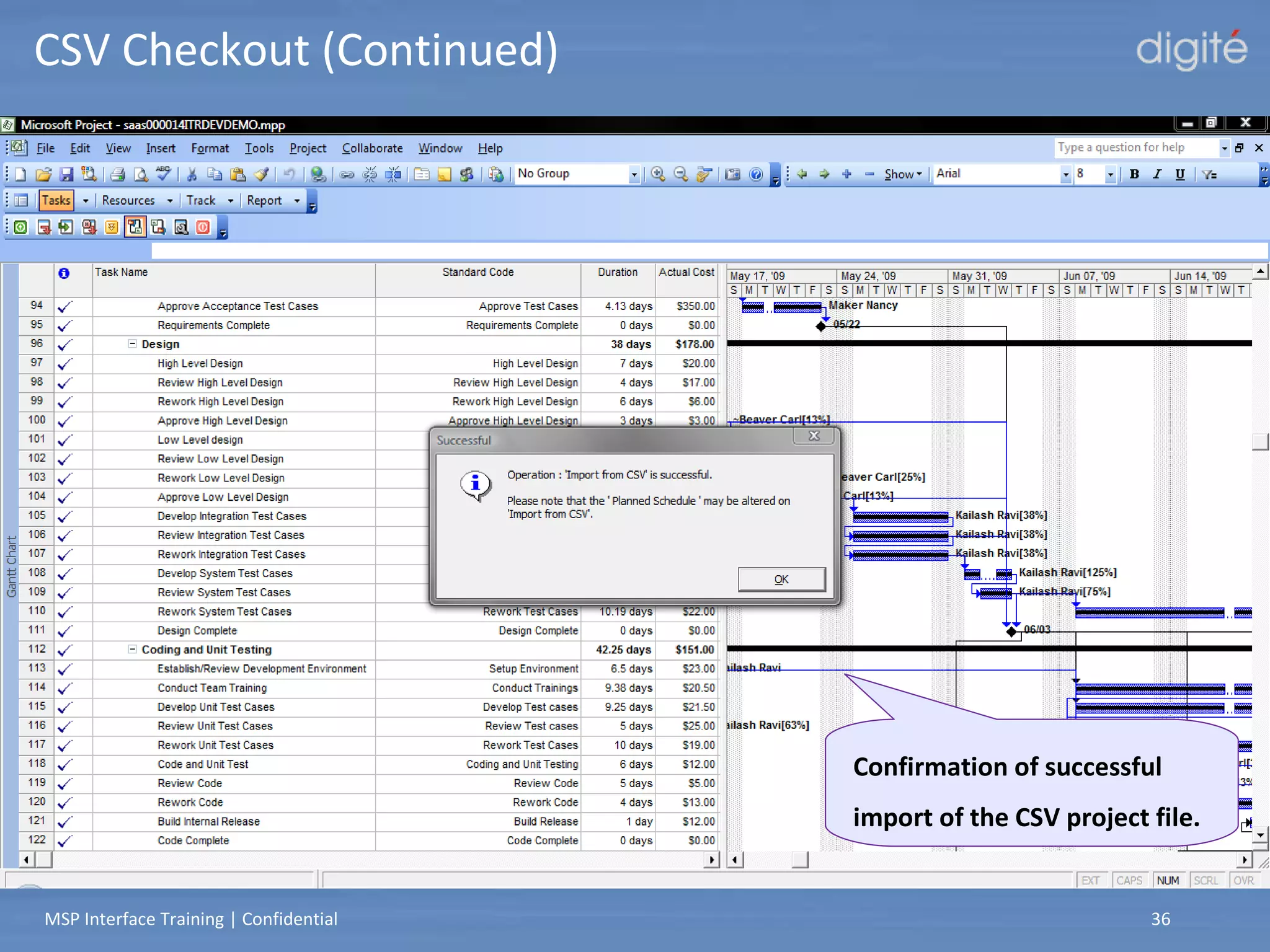Click the Copy Picture camera icon
Image resolution: width=1270 pixels, height=952 pixels.
point(732,174)
